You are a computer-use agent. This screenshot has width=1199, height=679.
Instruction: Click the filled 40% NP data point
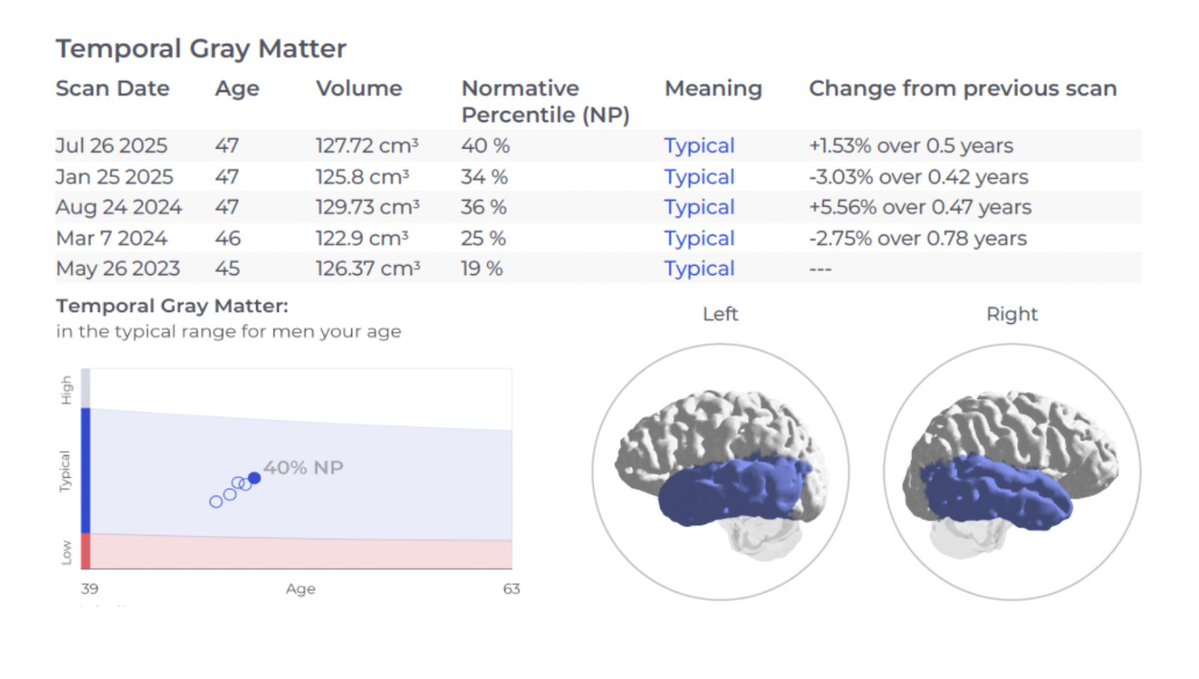tap(254, 478)
